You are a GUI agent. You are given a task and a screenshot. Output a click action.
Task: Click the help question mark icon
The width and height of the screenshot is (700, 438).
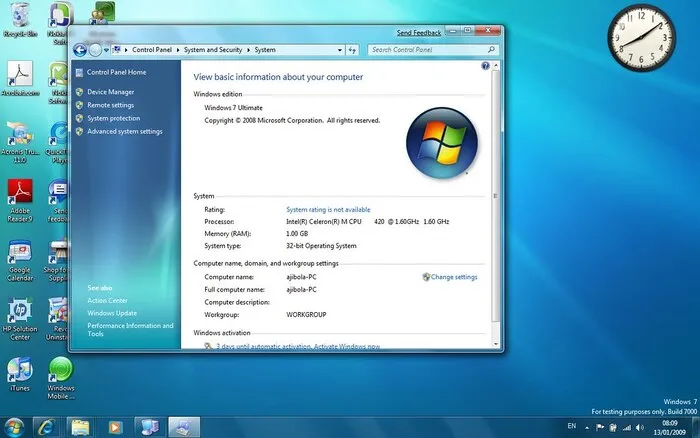pyautogui.click(x=485, y=66)
